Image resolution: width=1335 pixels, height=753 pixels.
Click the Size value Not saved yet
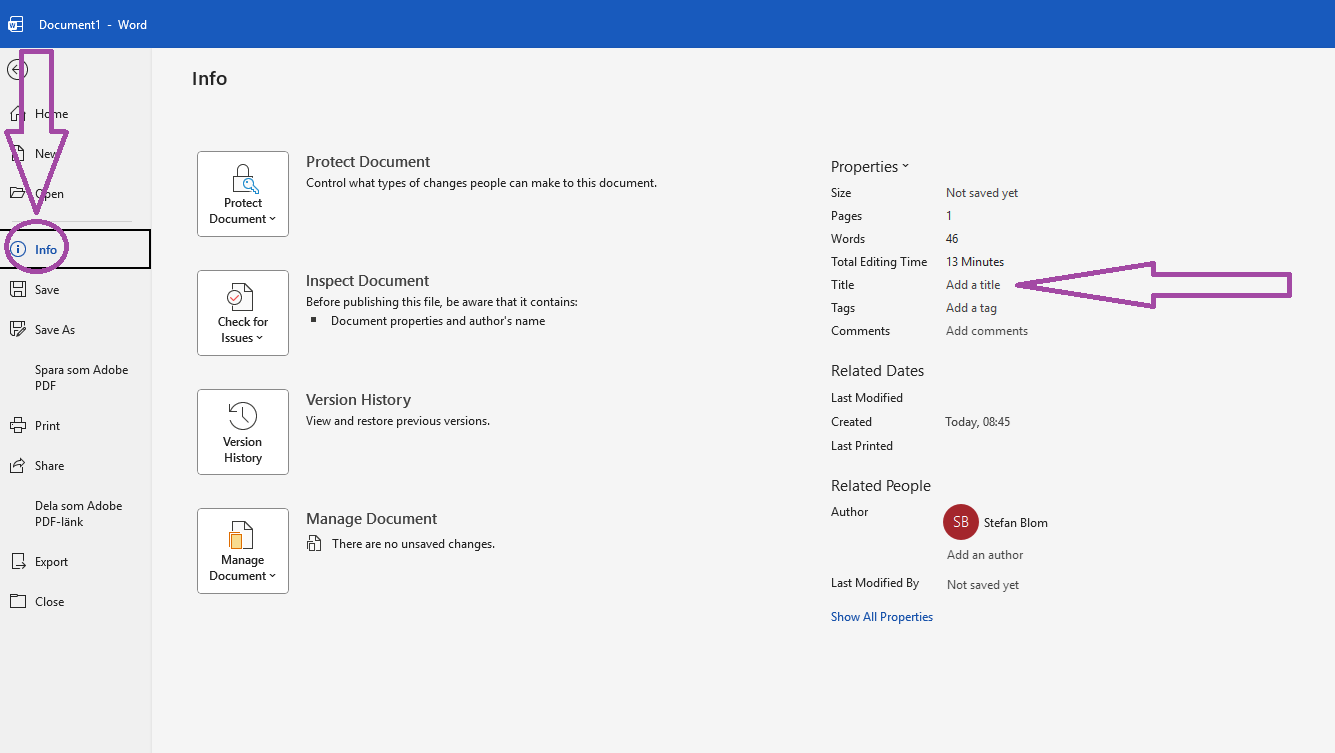pos(982,193)
